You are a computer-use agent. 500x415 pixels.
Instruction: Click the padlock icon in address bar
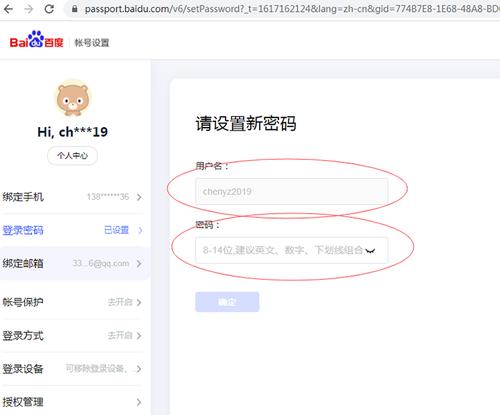coord(75,9)
